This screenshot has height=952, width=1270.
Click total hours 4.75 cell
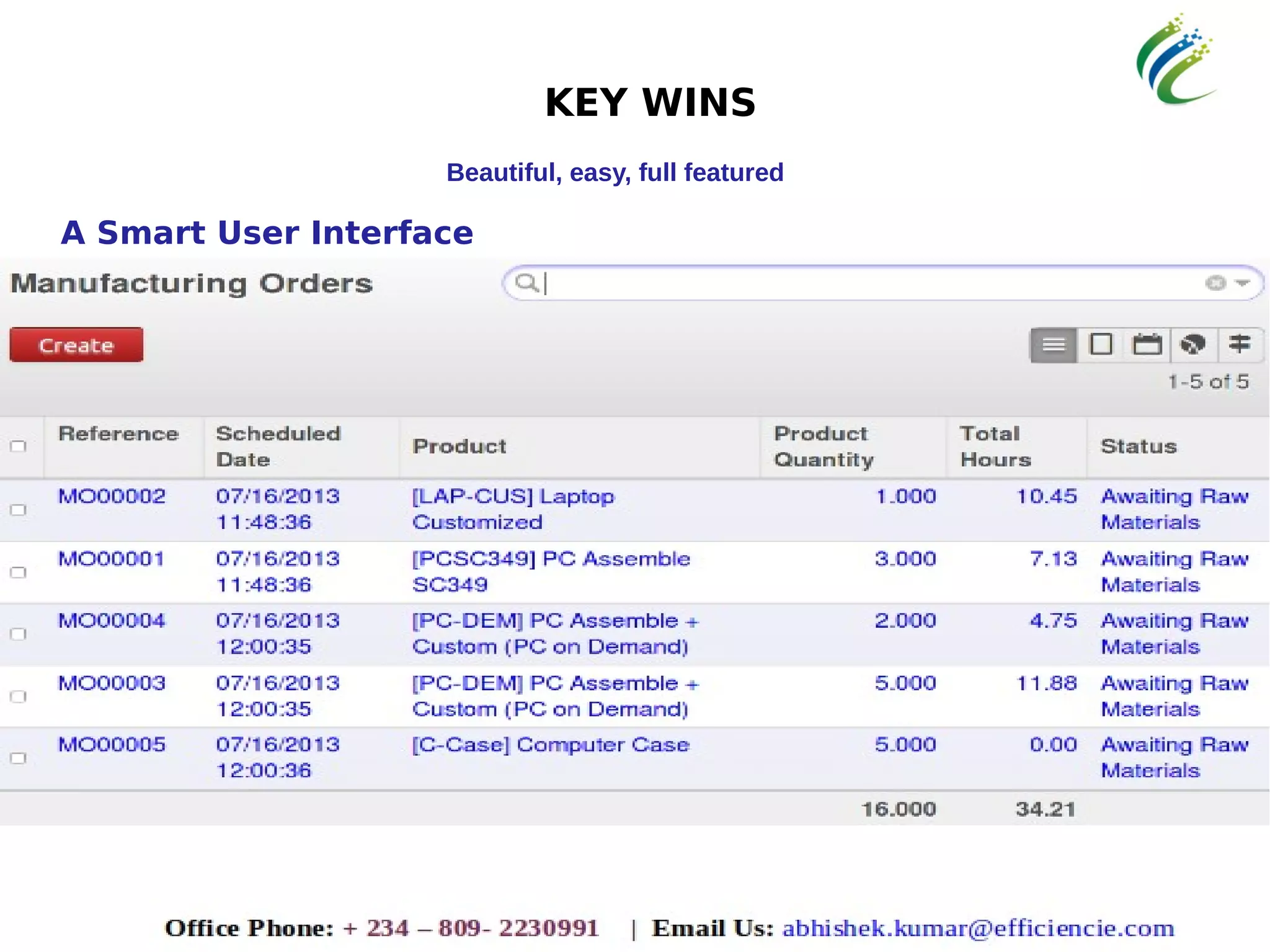coord(1053,621)
